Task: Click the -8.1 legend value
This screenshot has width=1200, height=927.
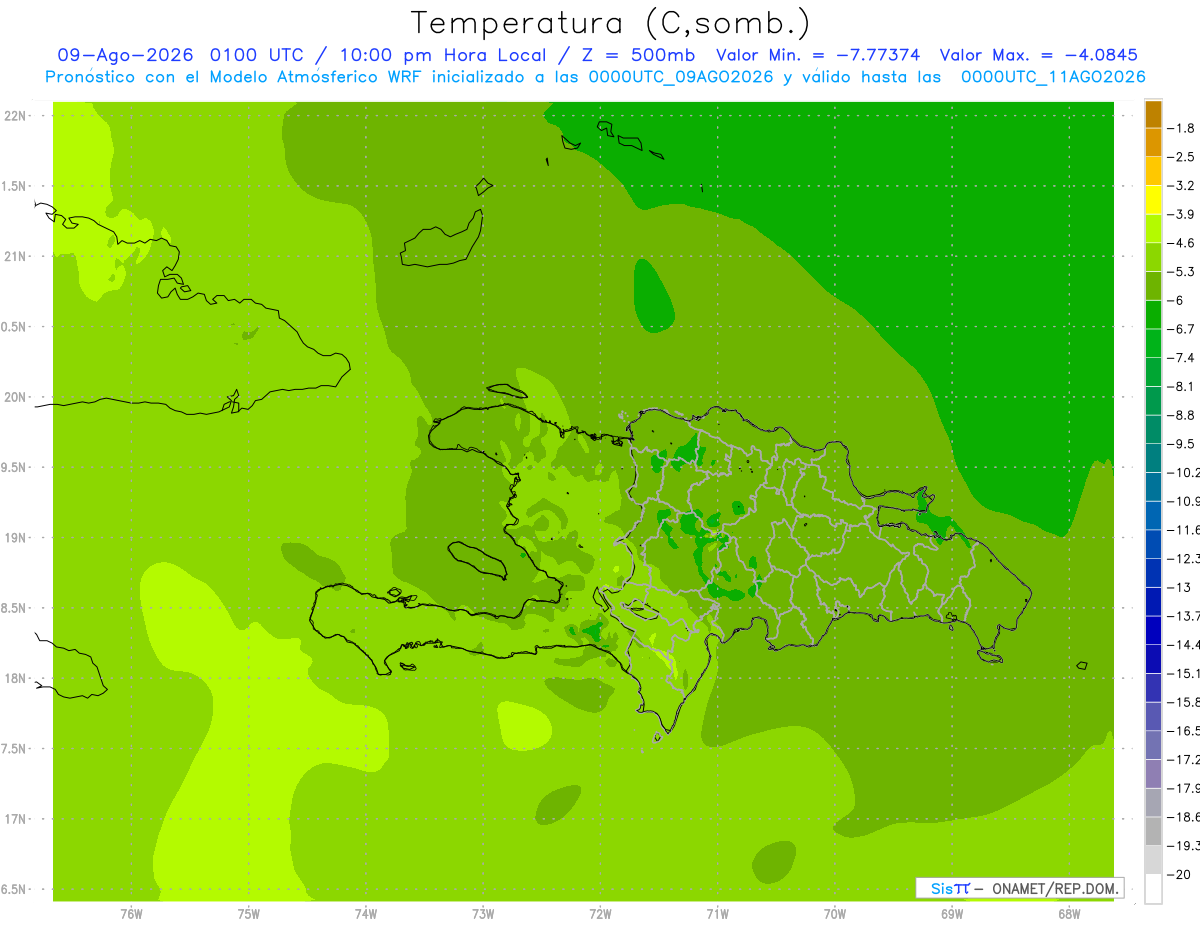Action: click(x=1180, y=386)
